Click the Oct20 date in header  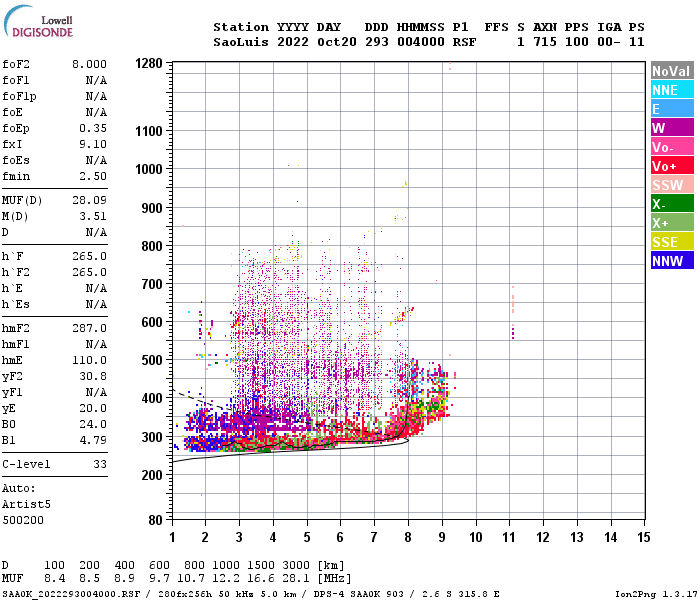(337, 42)
